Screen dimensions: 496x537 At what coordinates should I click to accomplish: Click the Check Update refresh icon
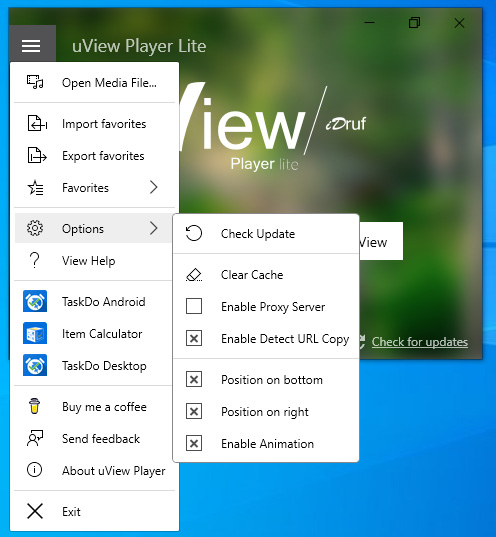[194, 233]
